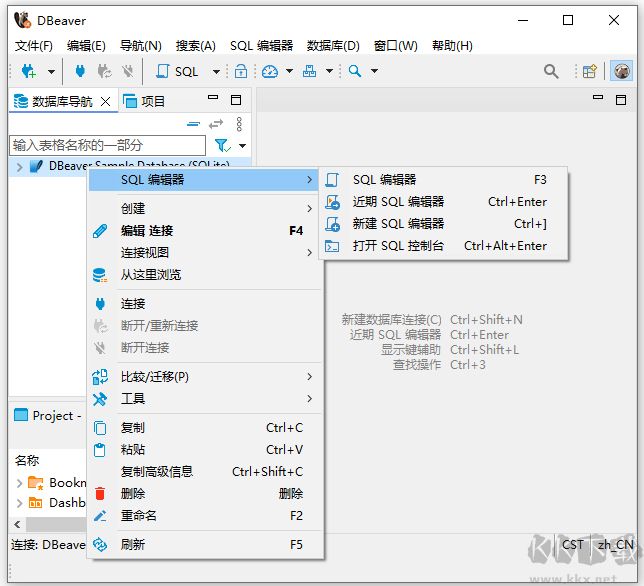Expand dropdown arrow next to filter funnel
Screen dimensions: 644x586
pos(242,146)
